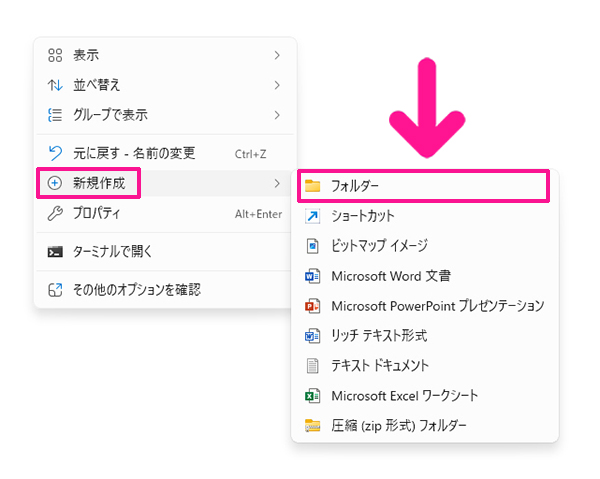Viewport: 600px width, 479px height.
Task: Expand the グループで表示 submenu chevron
Action: tap(276, 115)
